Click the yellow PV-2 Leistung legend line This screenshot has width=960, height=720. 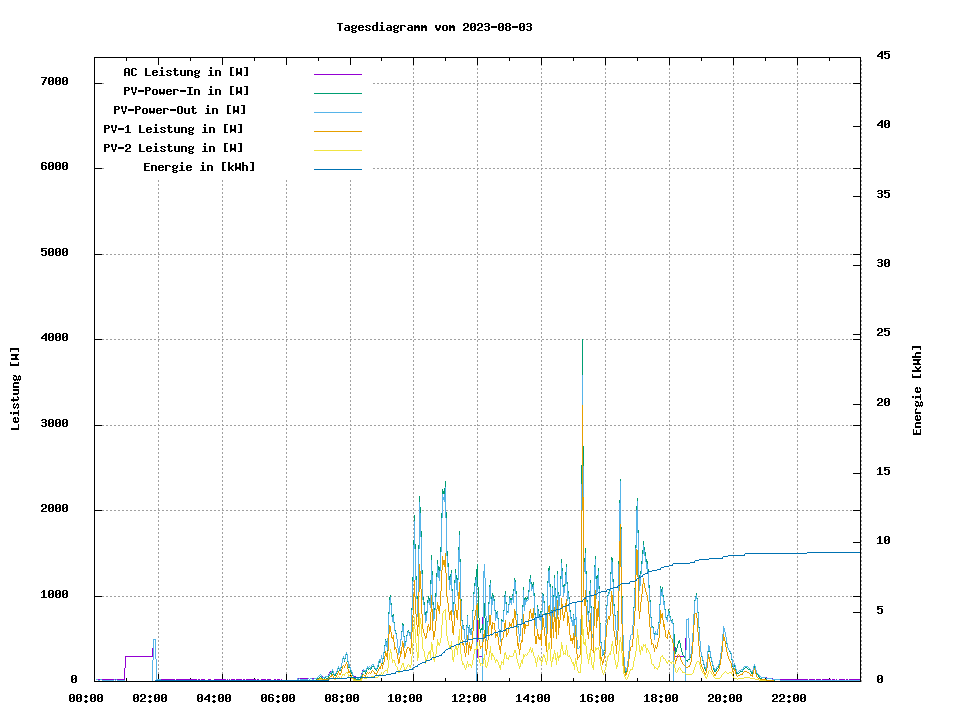337,150
